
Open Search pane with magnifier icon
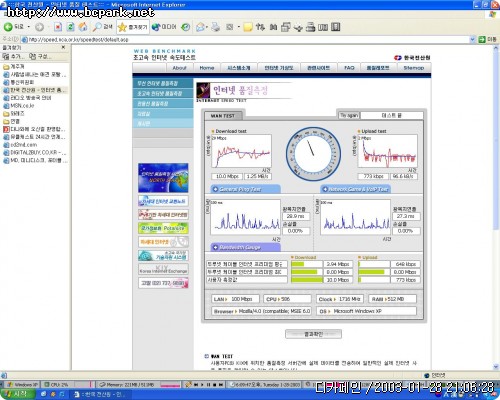[x=102, y=27]
